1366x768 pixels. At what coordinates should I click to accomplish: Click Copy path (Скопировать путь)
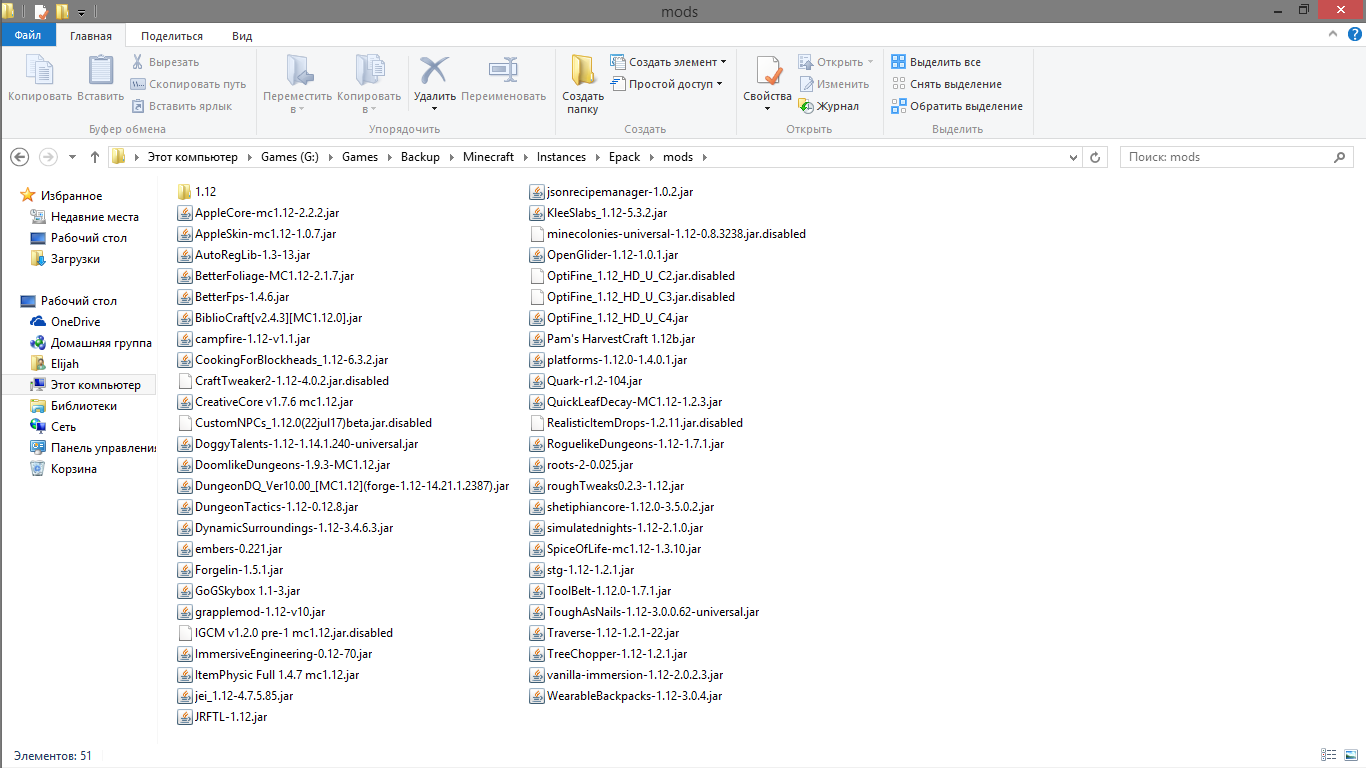(x=188, y=84)
